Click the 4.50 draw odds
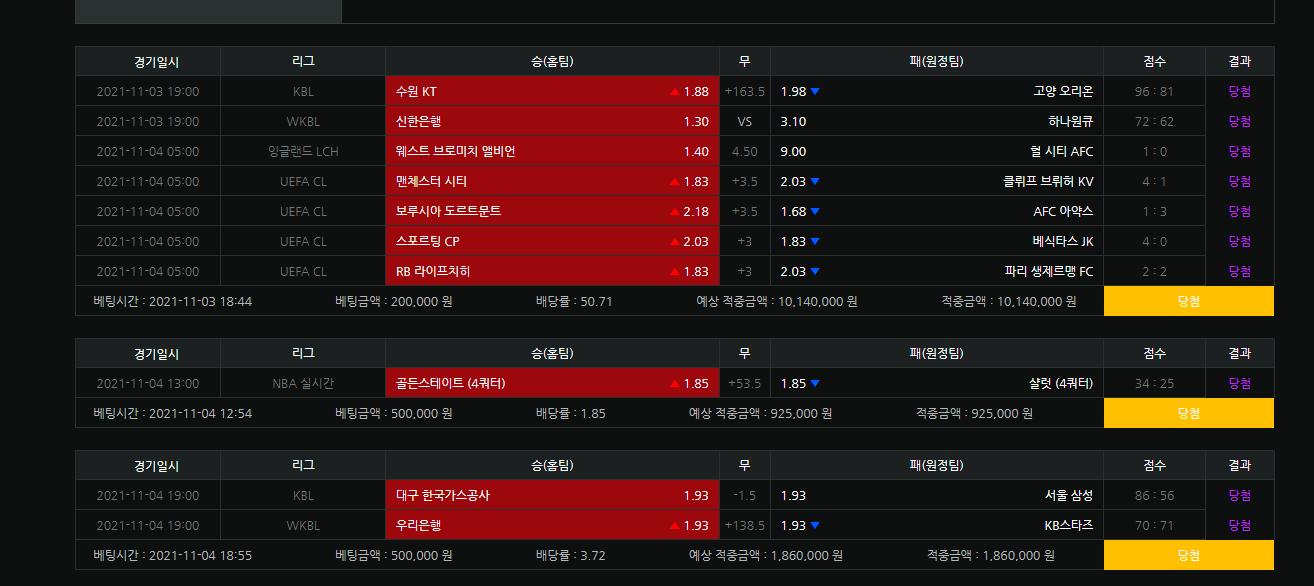 coord(744,151)
